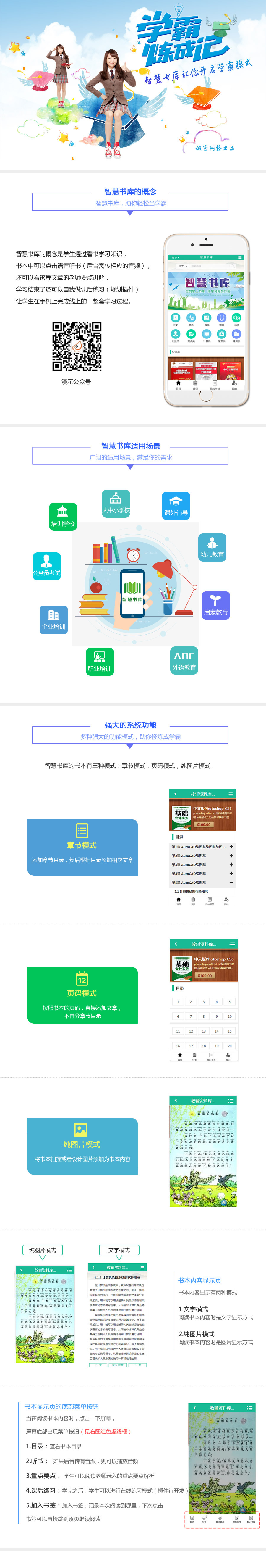This screenshot has height=1568, width=266.
Task: Click the 职业培训 scenario icon
Action: 100,662
